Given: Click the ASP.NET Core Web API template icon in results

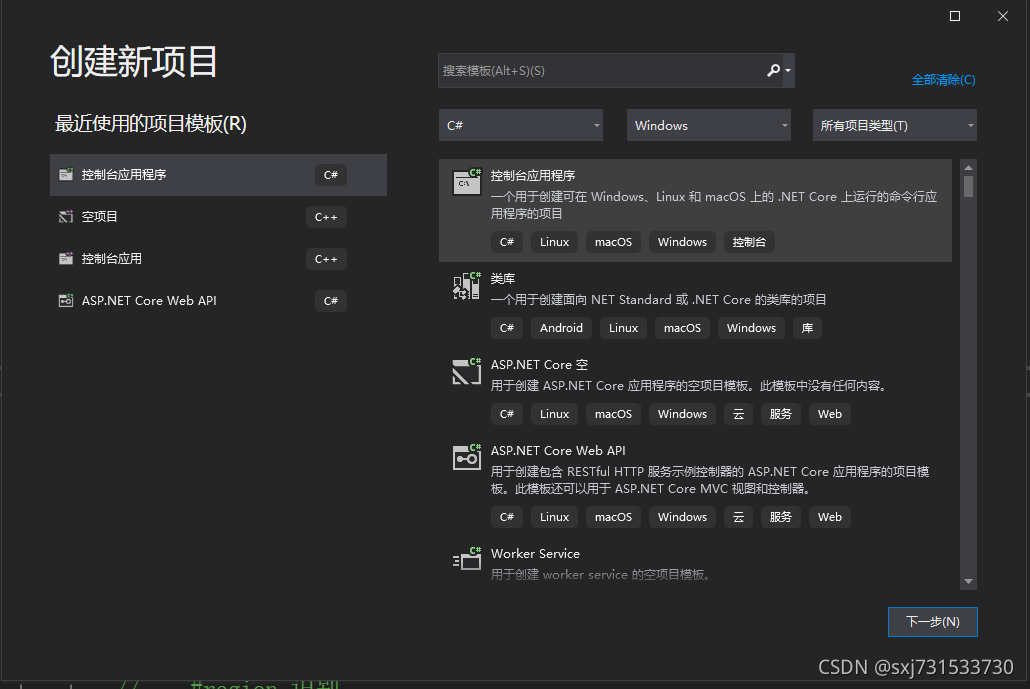Looking at the screenshot, I should click(x=467, y=458).
